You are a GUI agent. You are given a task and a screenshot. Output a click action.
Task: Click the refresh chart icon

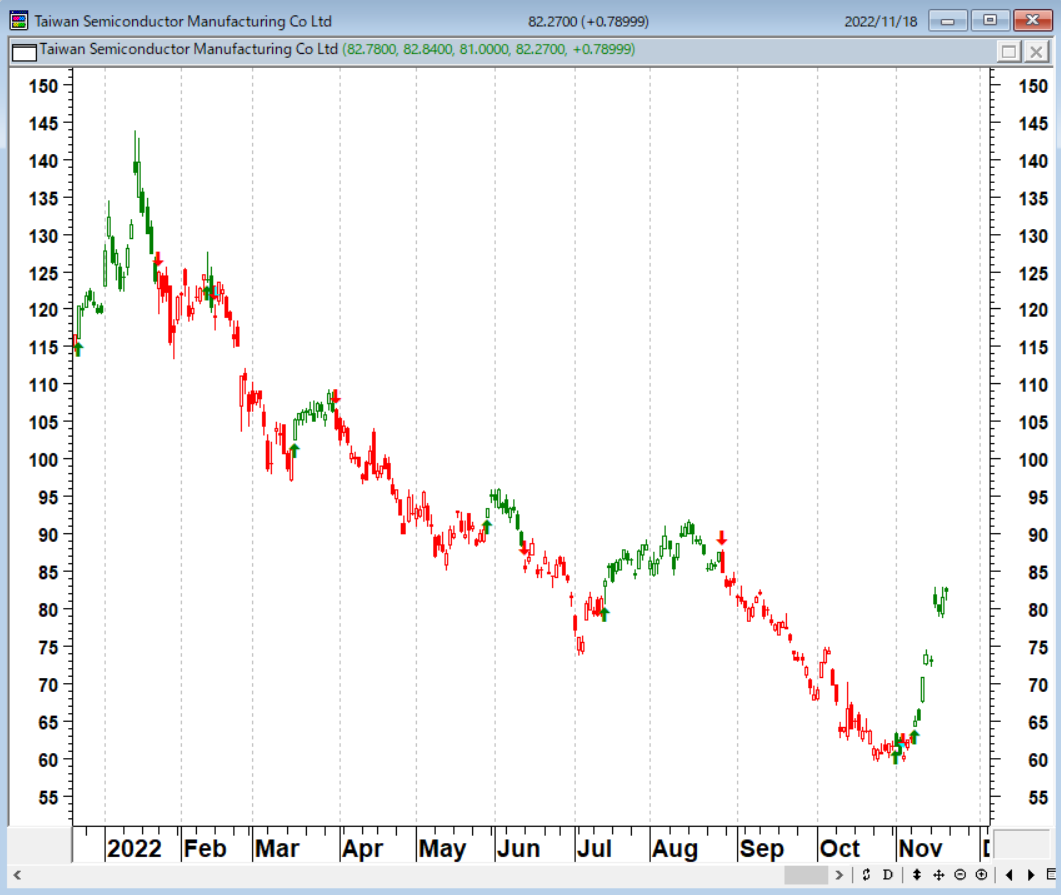coord(866,875)
